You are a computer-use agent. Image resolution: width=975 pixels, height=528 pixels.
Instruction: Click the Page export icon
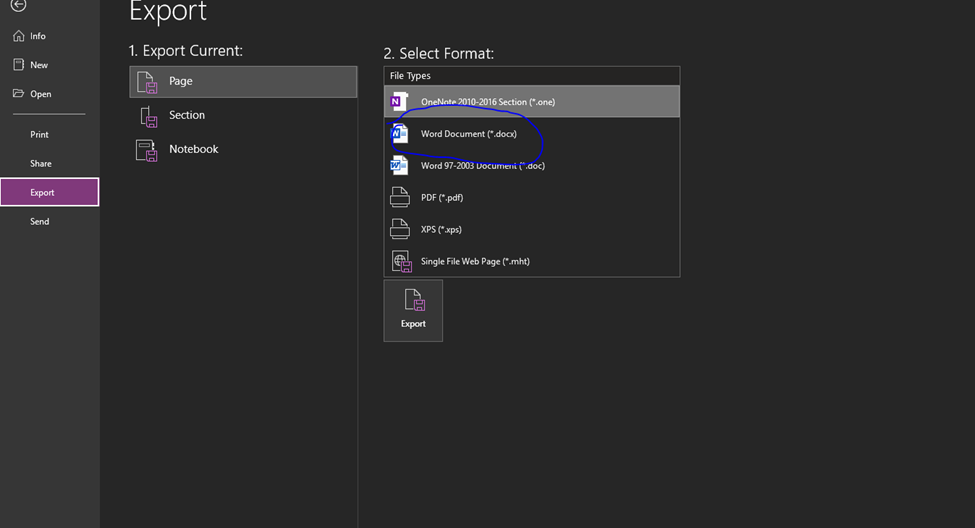tap(147, 82)
